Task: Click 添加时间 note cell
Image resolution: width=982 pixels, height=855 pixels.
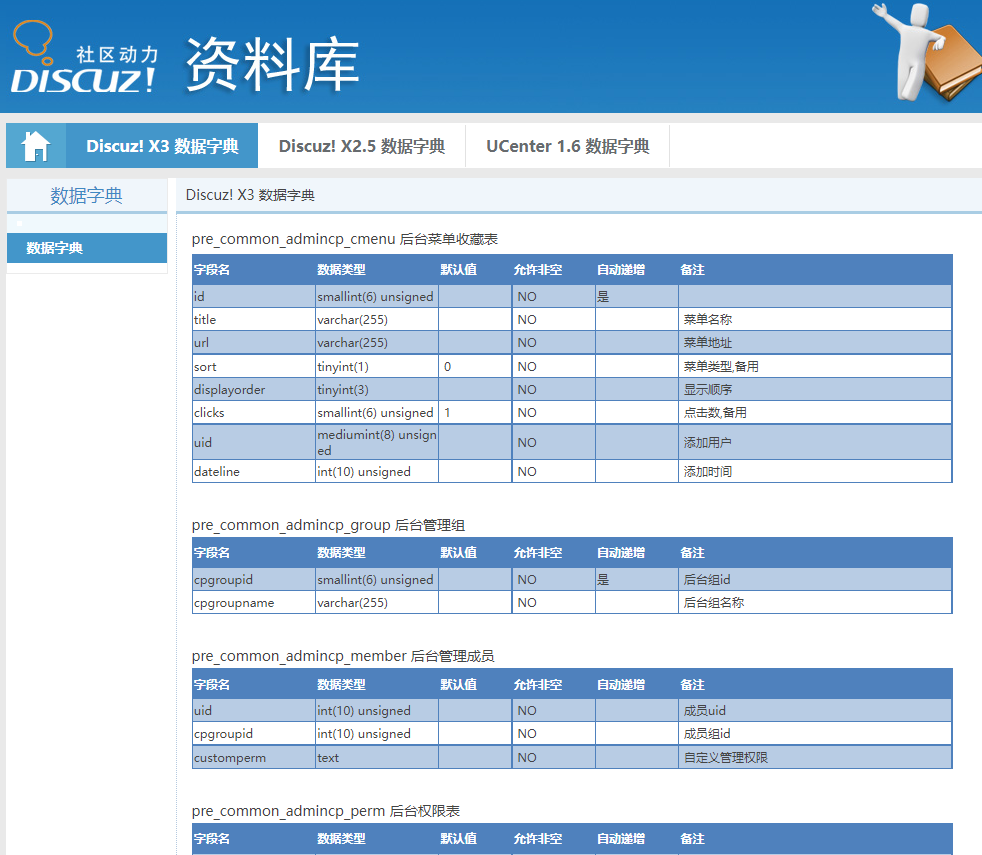Action: click(815, 472)
